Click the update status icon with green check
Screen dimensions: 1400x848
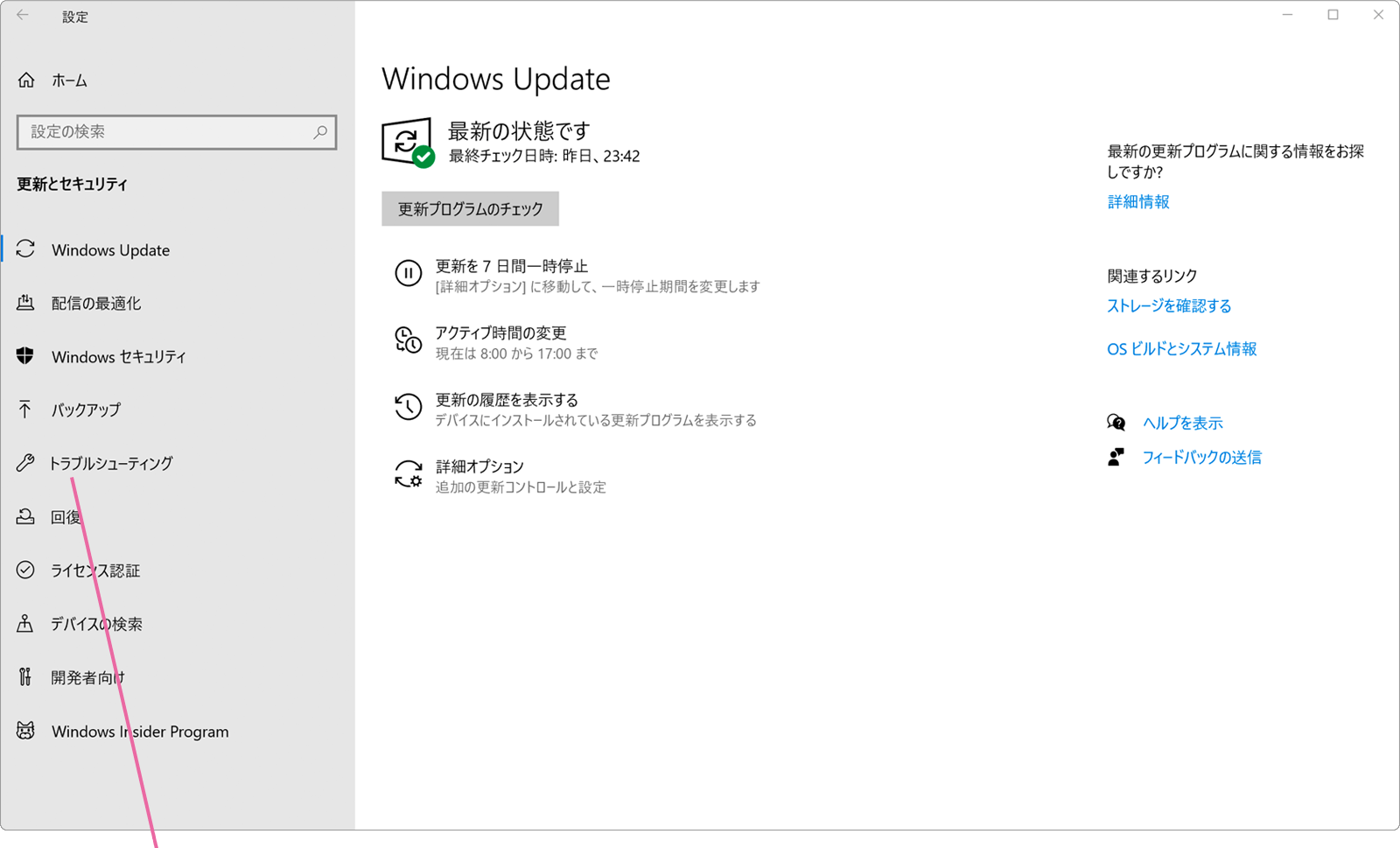tap(408, 143)
